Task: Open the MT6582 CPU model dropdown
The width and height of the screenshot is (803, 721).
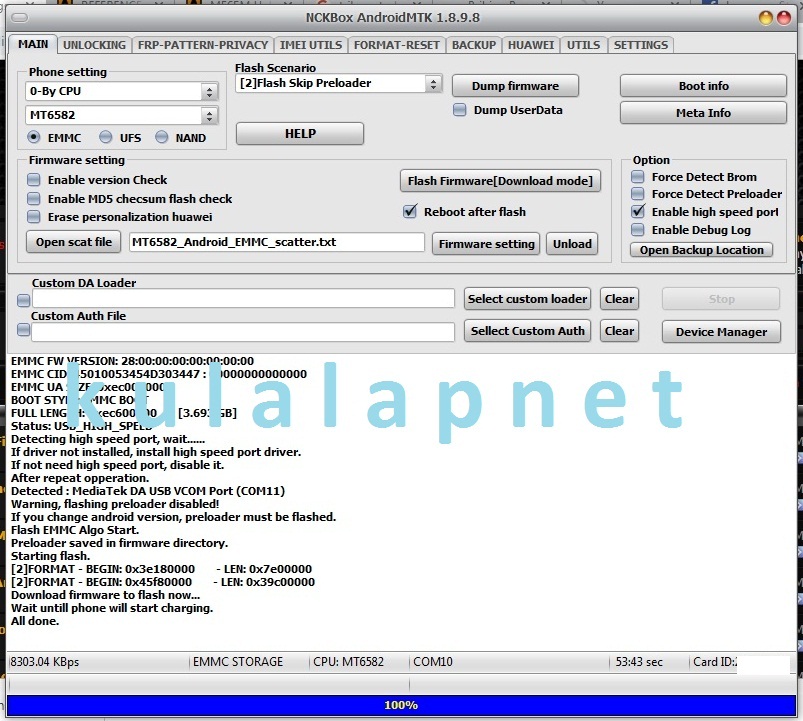Action: click(208, 115)
